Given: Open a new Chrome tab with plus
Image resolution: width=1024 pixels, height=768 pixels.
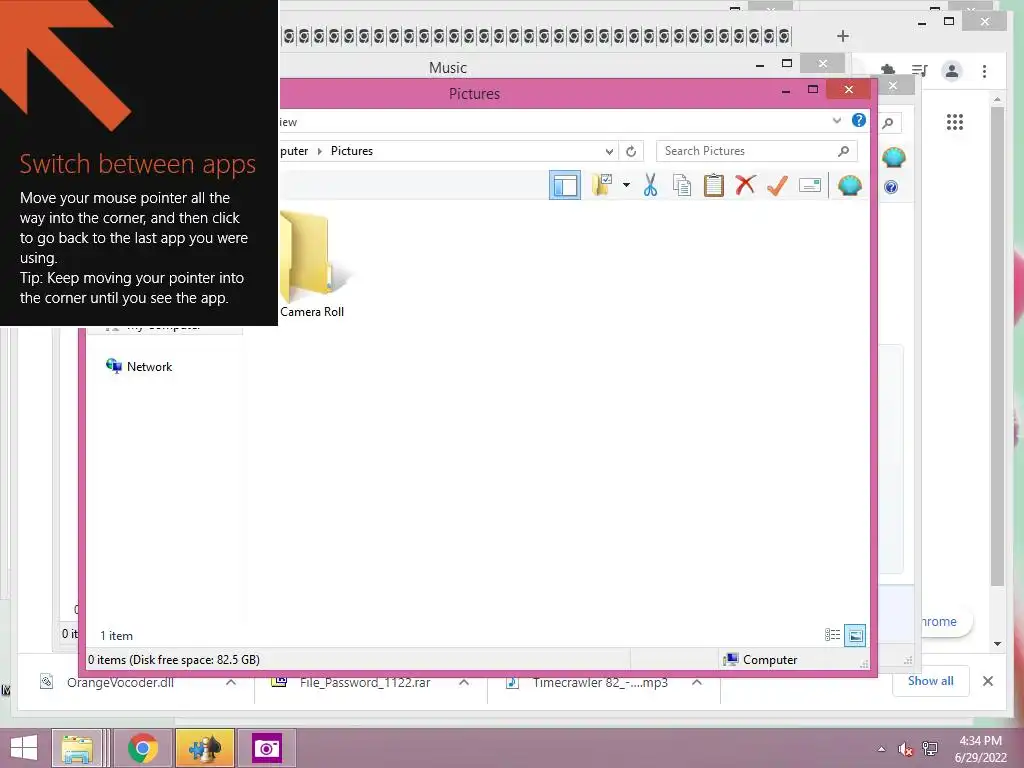Looking at the screenshot, I should pos(843,36).
